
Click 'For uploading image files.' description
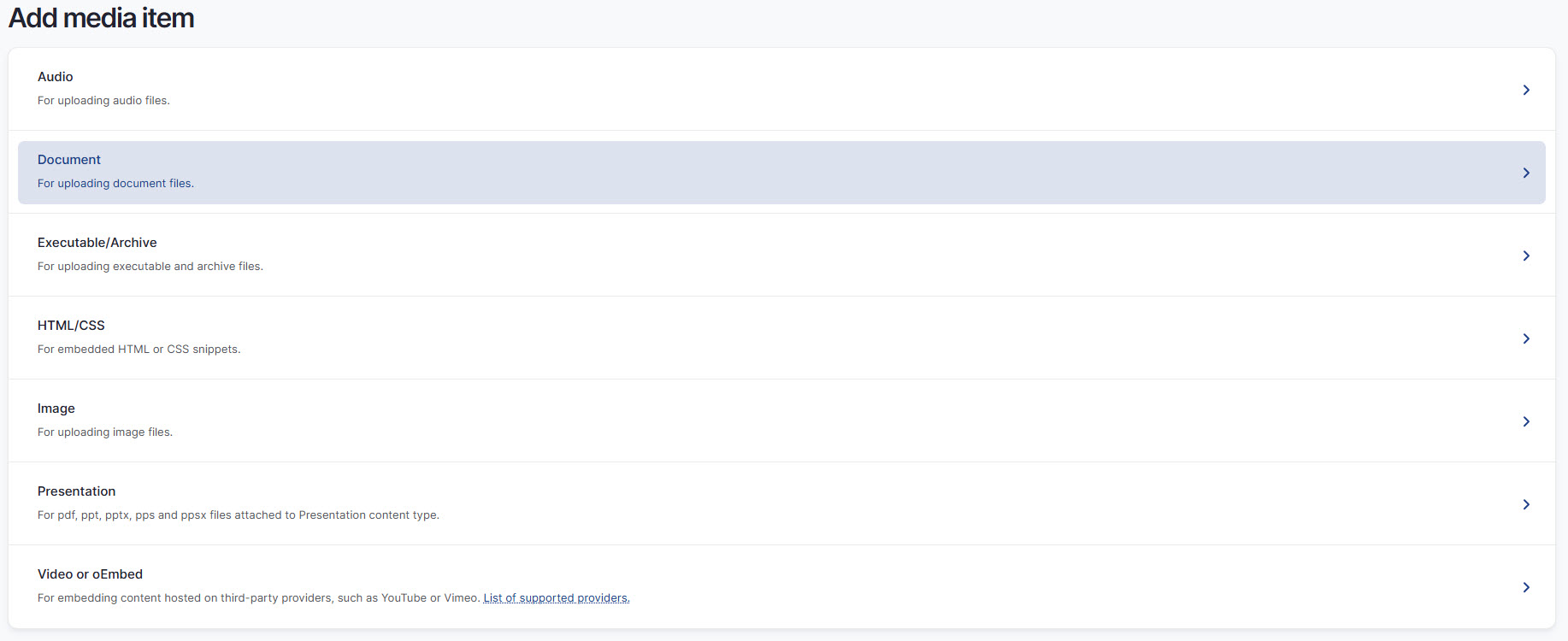[x=105, y=432]
